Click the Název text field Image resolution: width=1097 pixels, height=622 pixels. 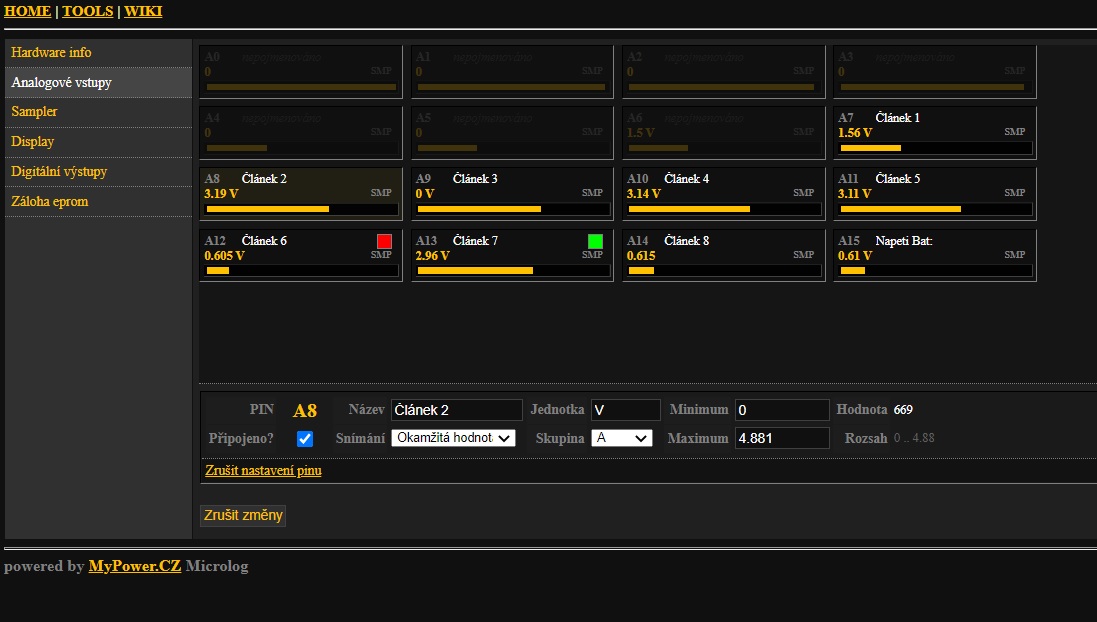pyautogui.click(x=456, y=410)
